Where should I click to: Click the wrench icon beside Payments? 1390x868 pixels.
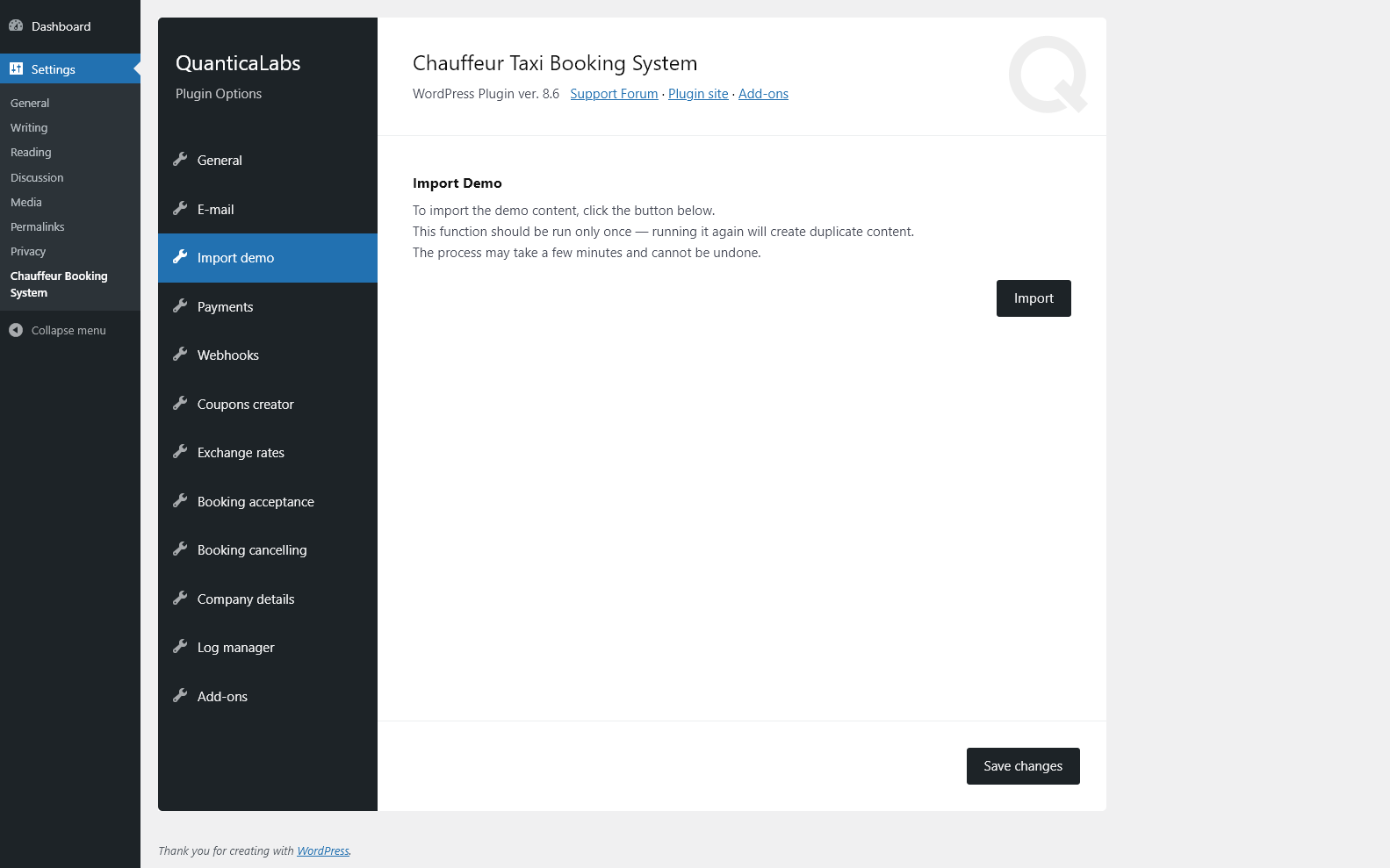(x=180, y=305)
